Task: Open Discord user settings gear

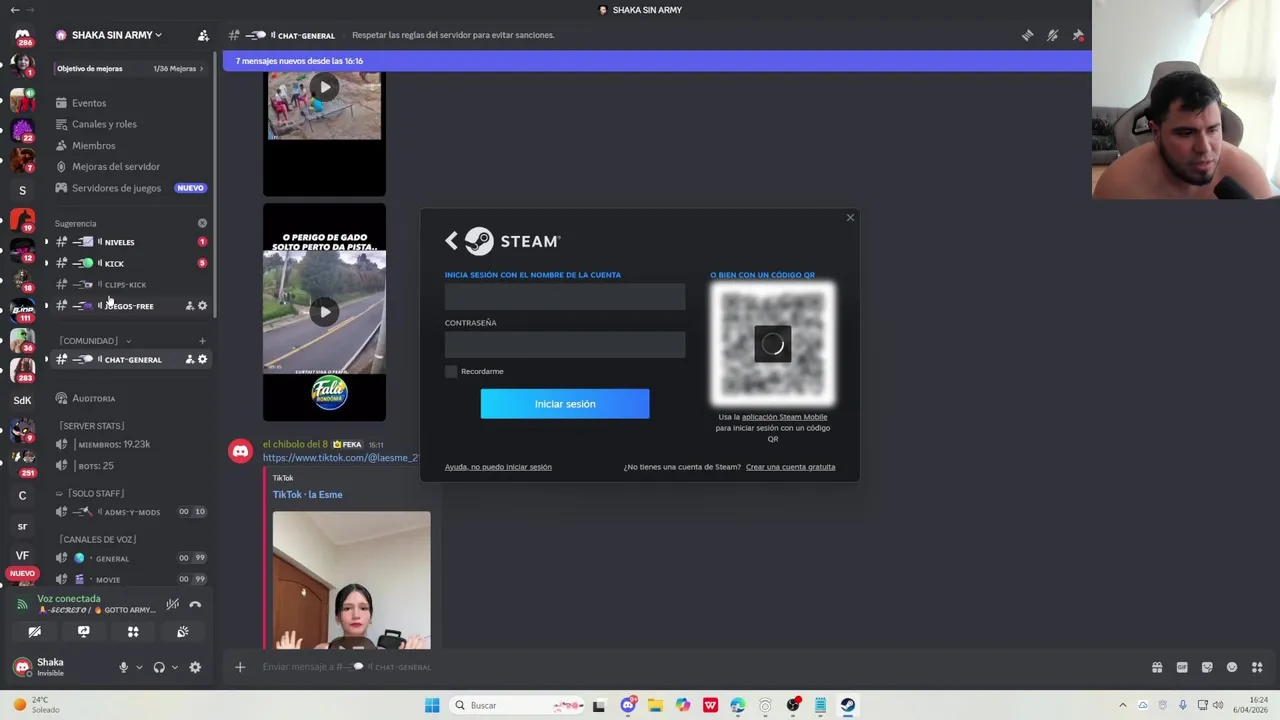Action: click(195, 667)
